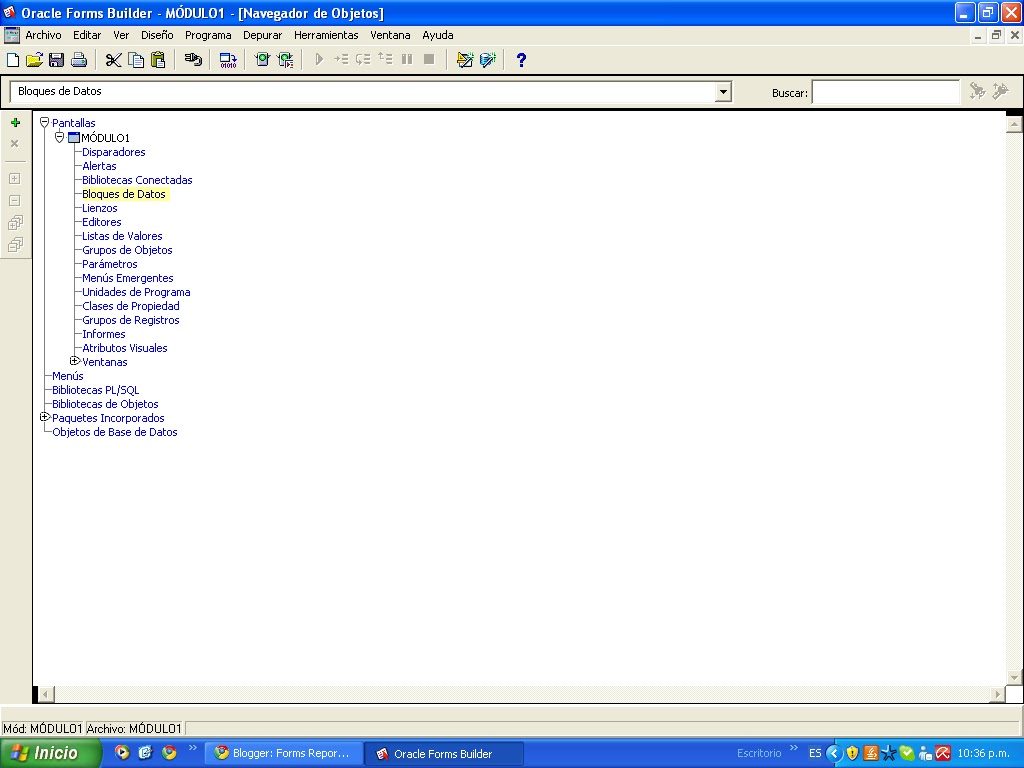This screenshot has height=768, width=1024.
Task: Click the Expand All icon in side toolbar
Action: [x=15, y=223]
